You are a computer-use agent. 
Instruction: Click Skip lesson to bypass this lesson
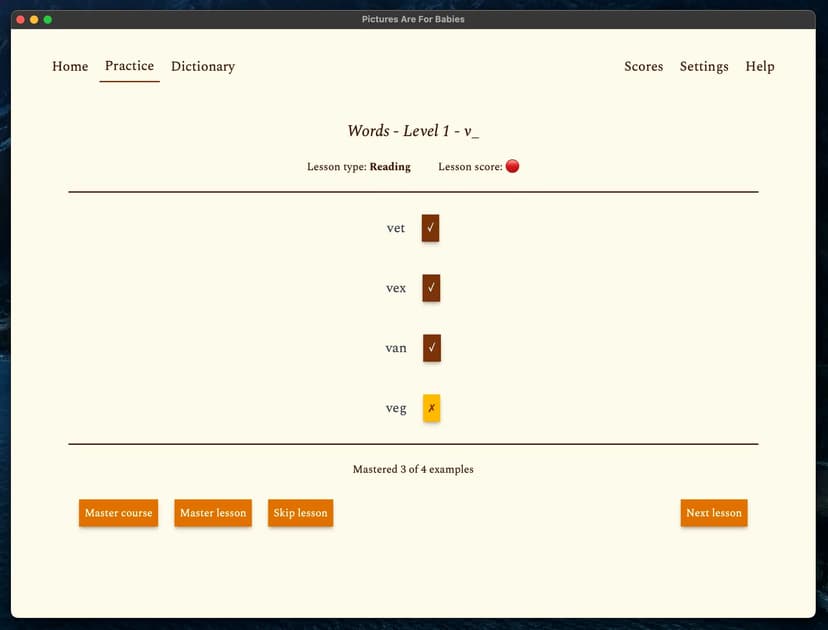point(301,513)
